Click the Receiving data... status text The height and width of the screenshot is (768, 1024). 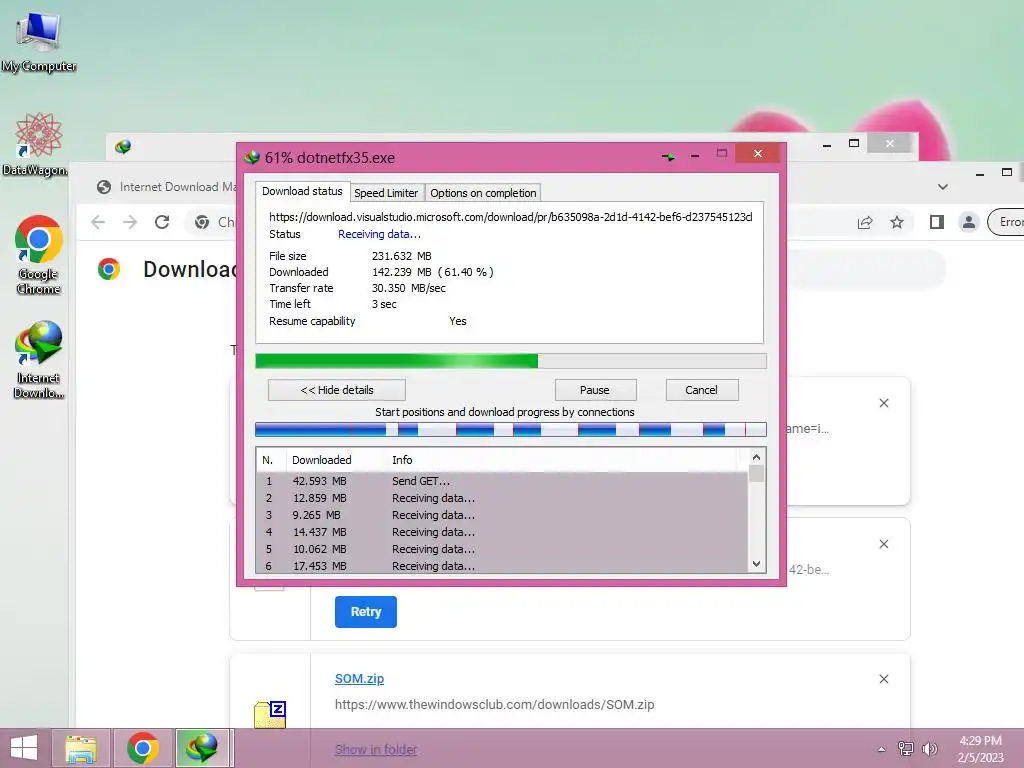379,234
